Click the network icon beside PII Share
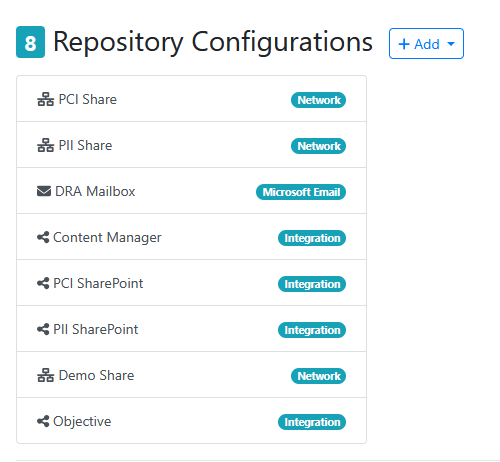The width and height of the screenshot is (500, 462). (x=45, y=145)
